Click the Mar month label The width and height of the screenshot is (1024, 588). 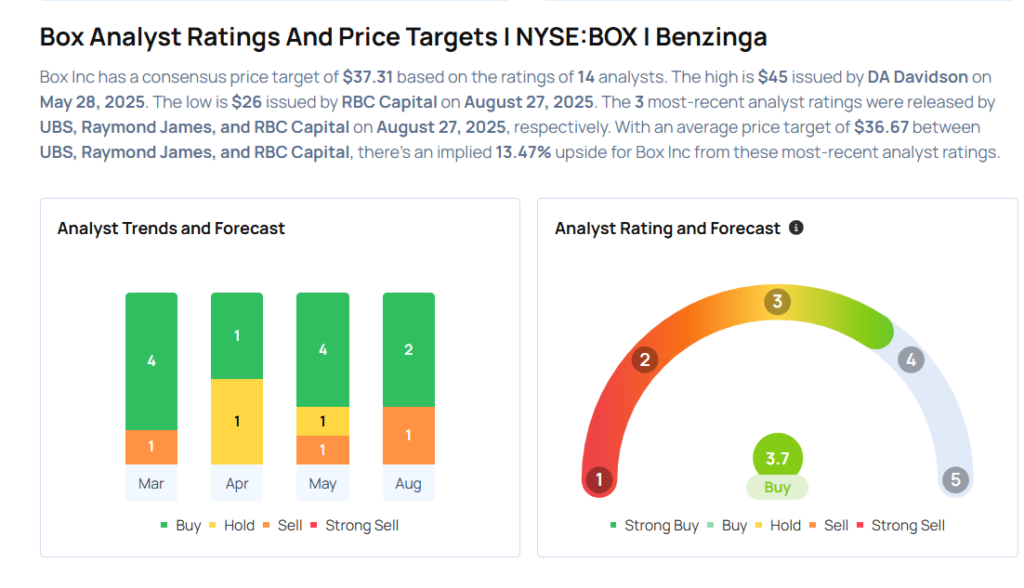(x=151, y=484)
